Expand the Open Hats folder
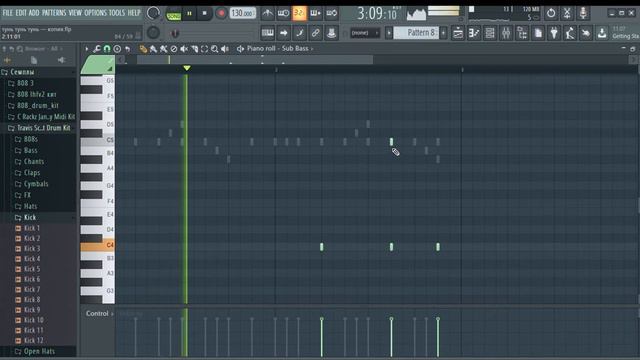640x360 pixels. coord(39,351)
